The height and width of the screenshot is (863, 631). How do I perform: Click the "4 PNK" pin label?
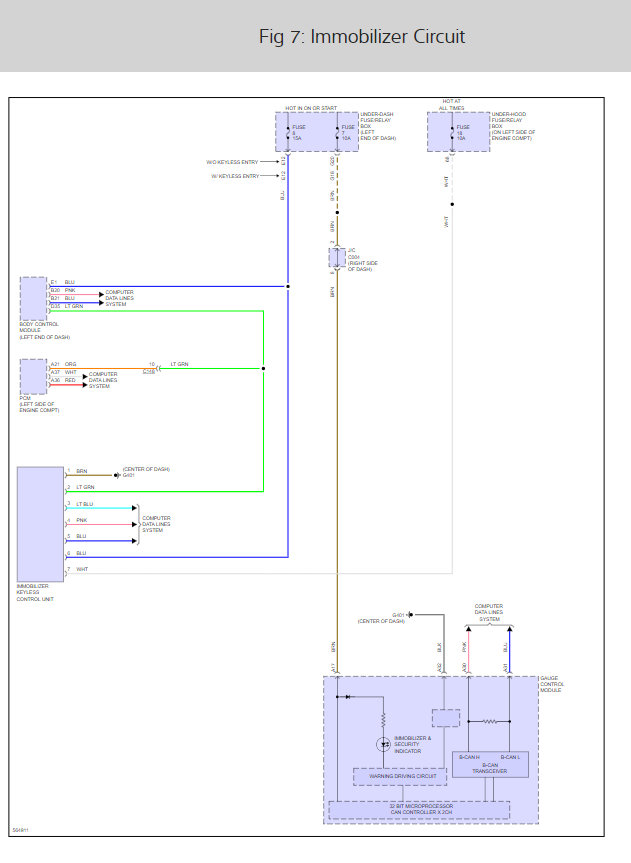tap(77, 520)
